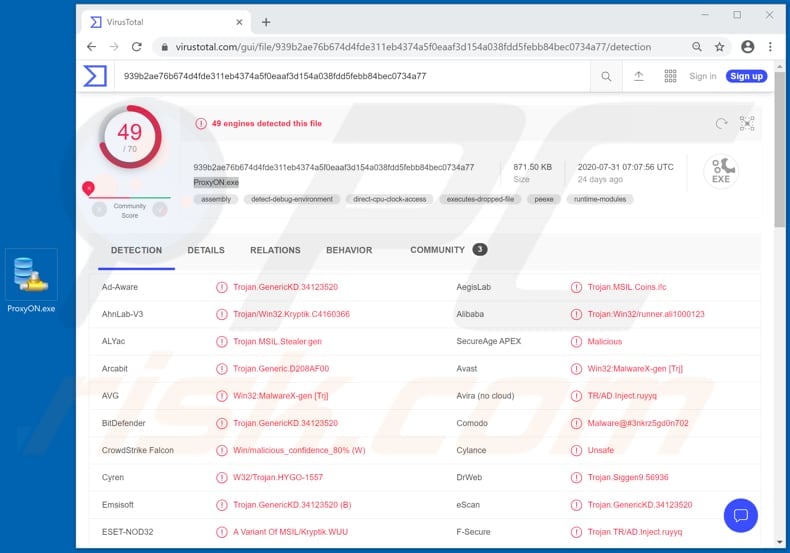Click the 871.50 KB size value

point(533,167)
